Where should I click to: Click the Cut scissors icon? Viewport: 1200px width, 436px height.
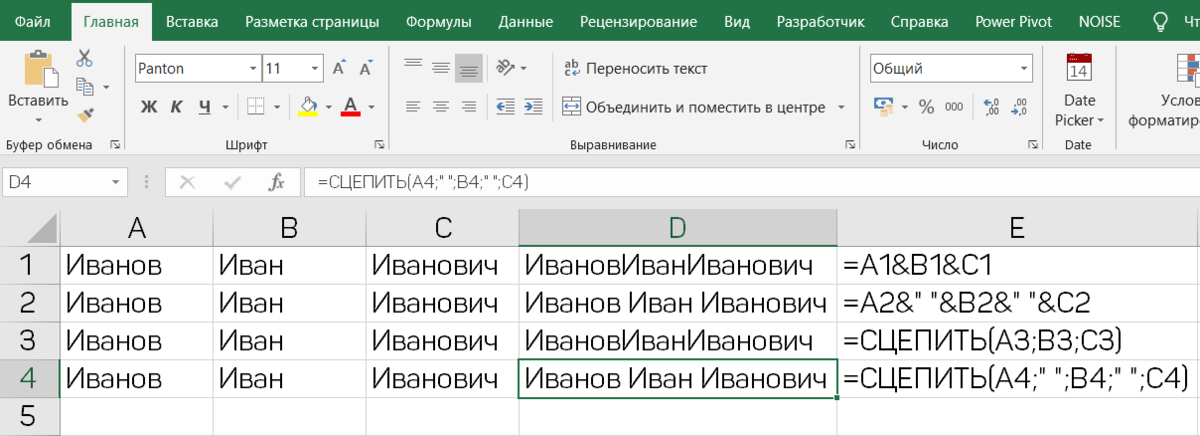[x=84, y=59]
